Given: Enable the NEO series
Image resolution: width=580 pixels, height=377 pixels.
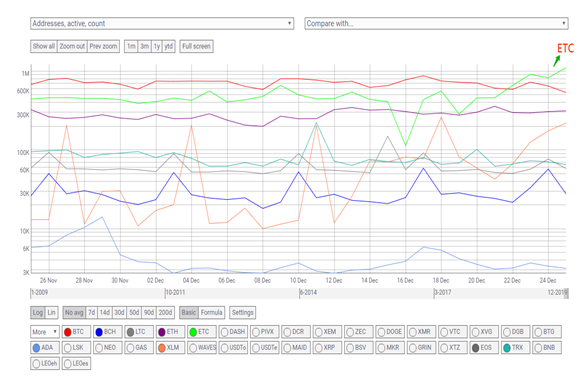Looking at the screenshot, I should [x=108, y=348].
